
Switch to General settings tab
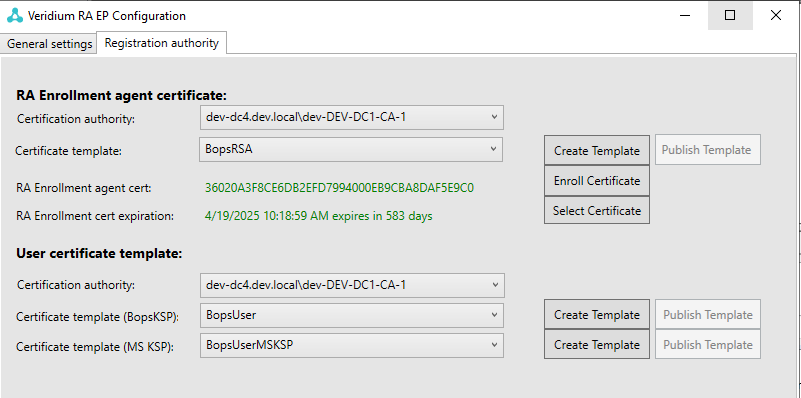point(49,44)
